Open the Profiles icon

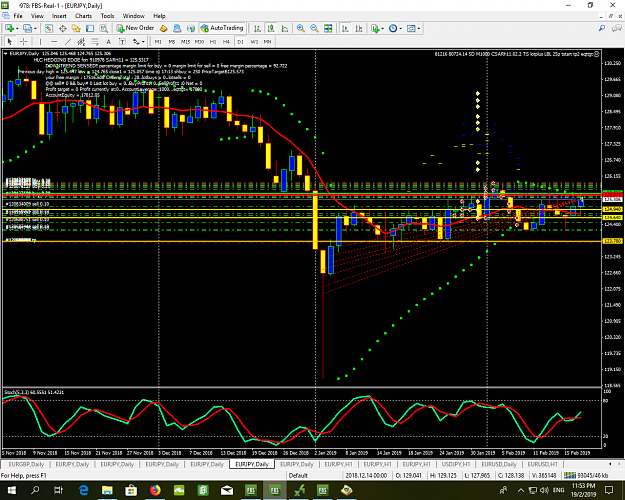pyautogui.click(x=27, y=28)
